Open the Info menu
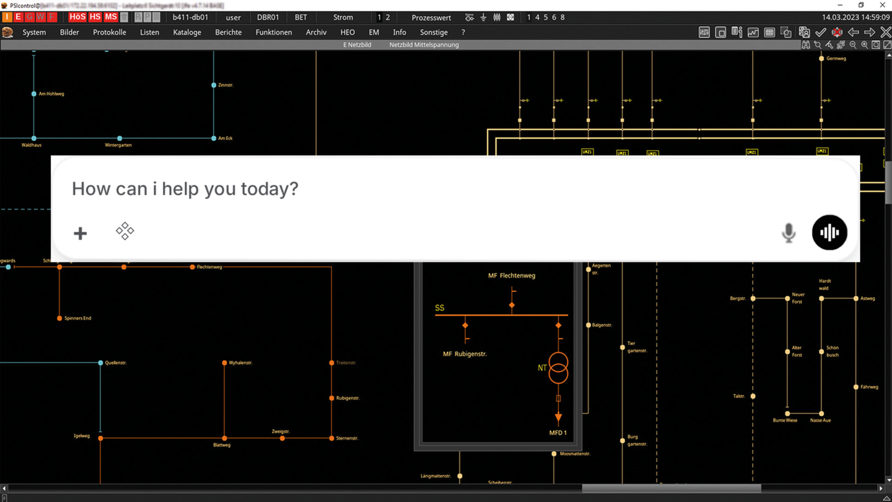 399,32
